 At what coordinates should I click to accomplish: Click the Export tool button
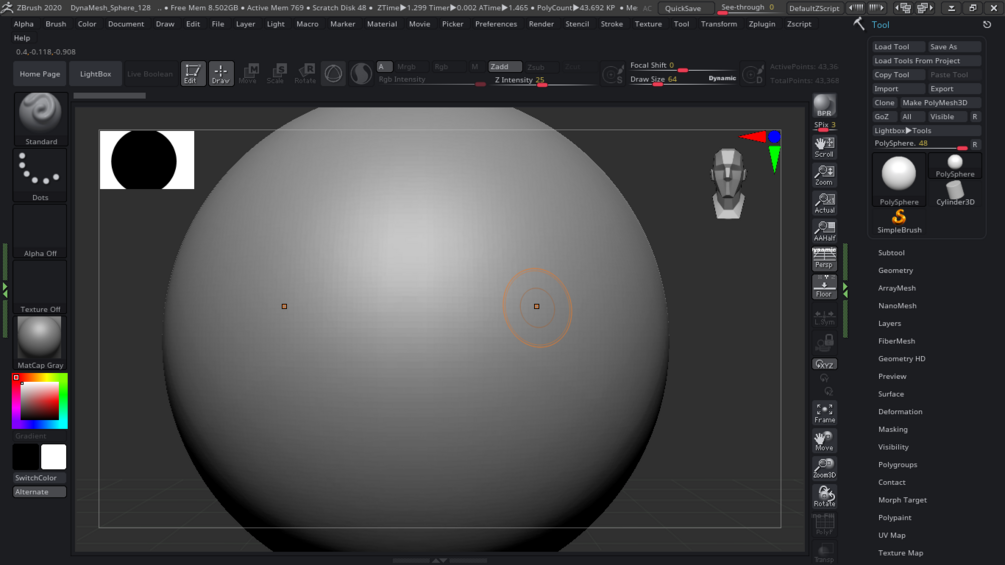pyautogui.click(x=954, y=88)
